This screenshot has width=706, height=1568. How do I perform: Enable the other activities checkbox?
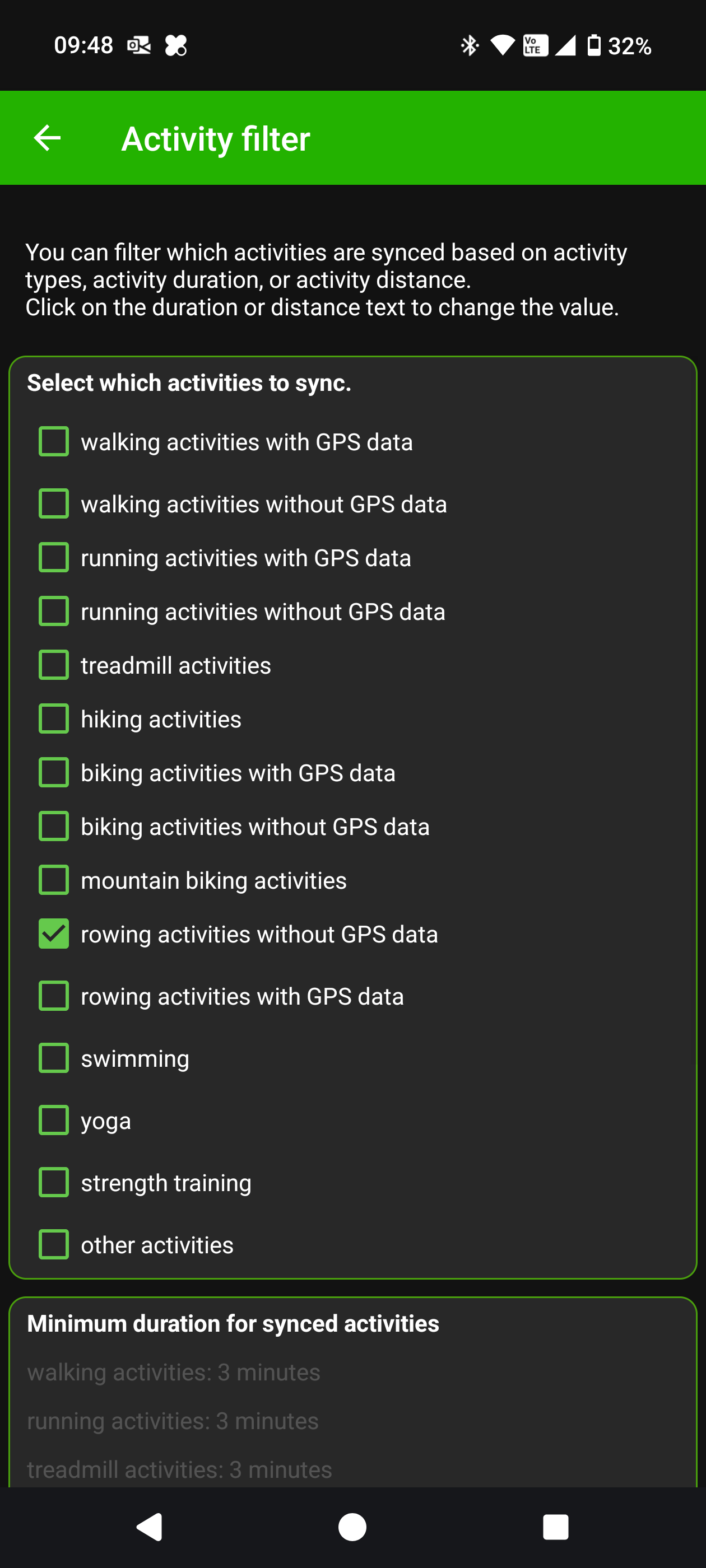pyautogui.click(x=54, y=1244)
